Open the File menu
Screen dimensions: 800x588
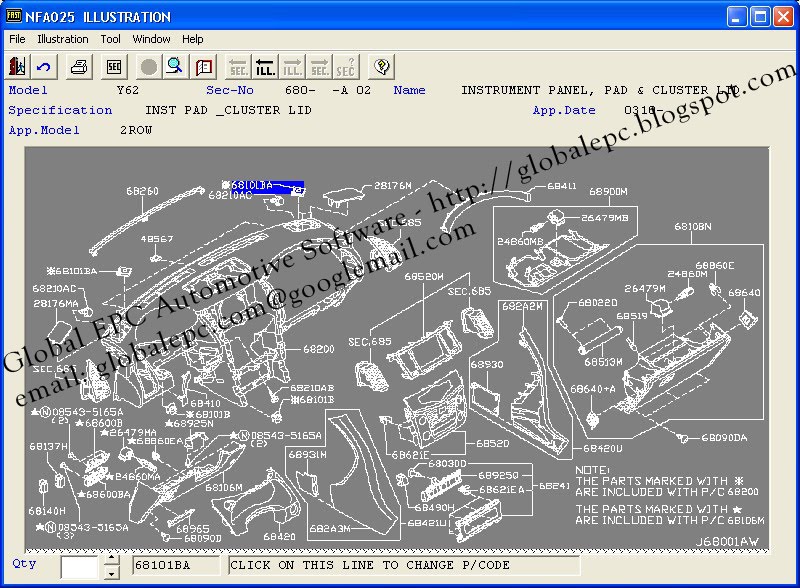tap(17, 39)
